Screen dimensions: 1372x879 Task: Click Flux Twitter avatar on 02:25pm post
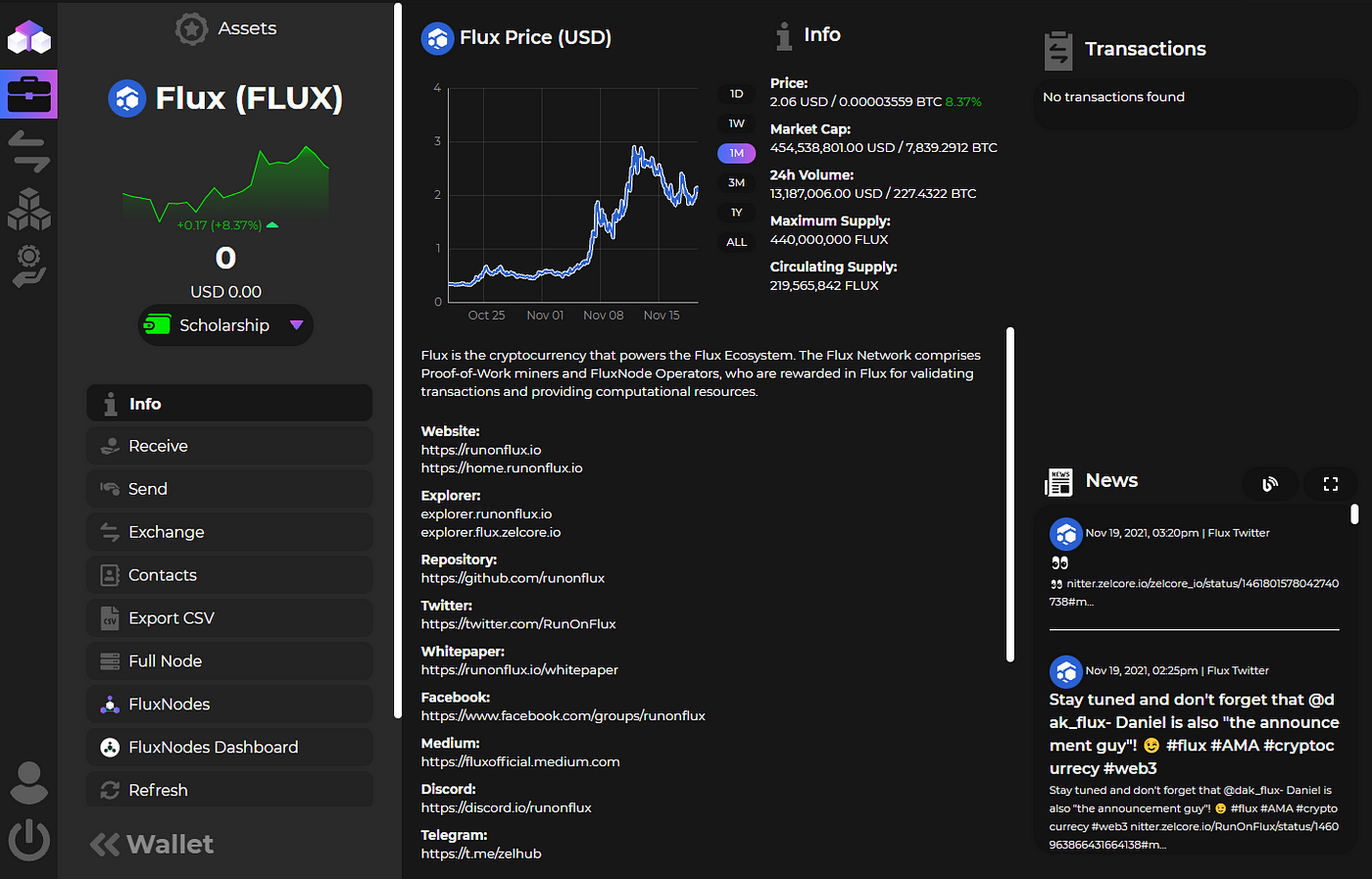[1065, 671]
